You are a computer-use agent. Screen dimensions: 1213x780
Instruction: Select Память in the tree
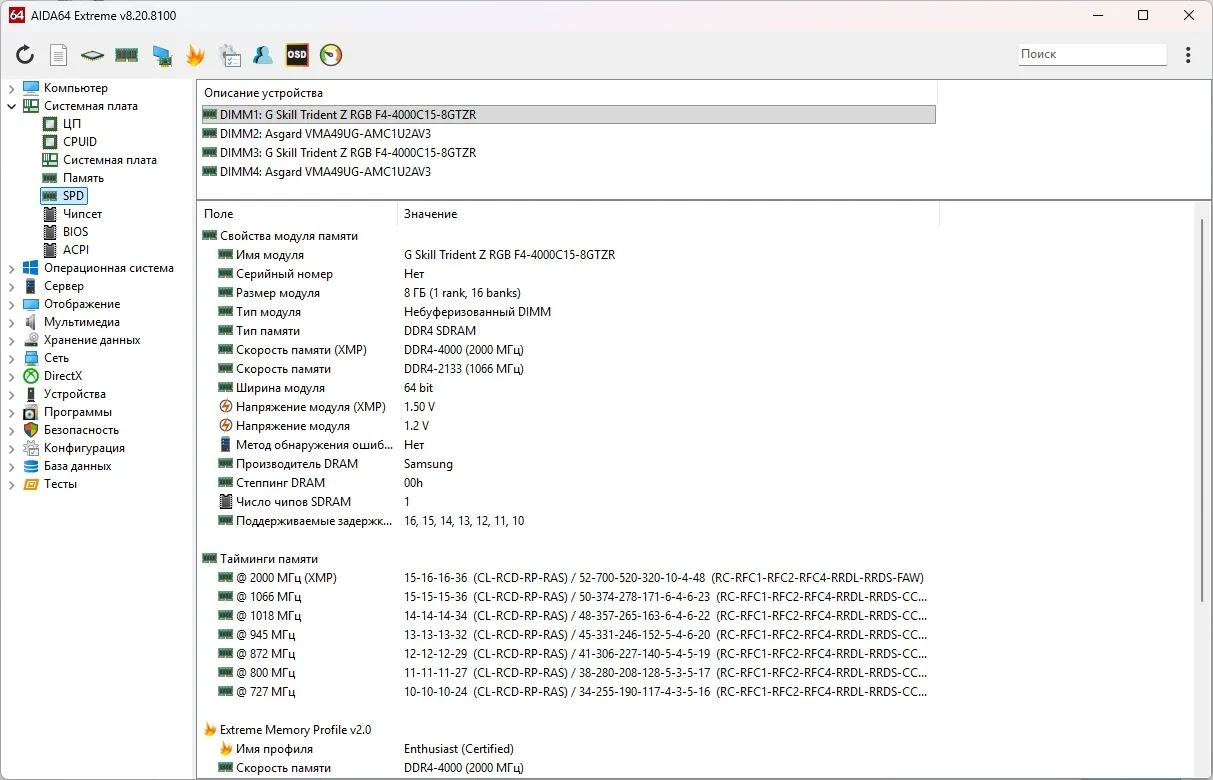click(83, 178)
